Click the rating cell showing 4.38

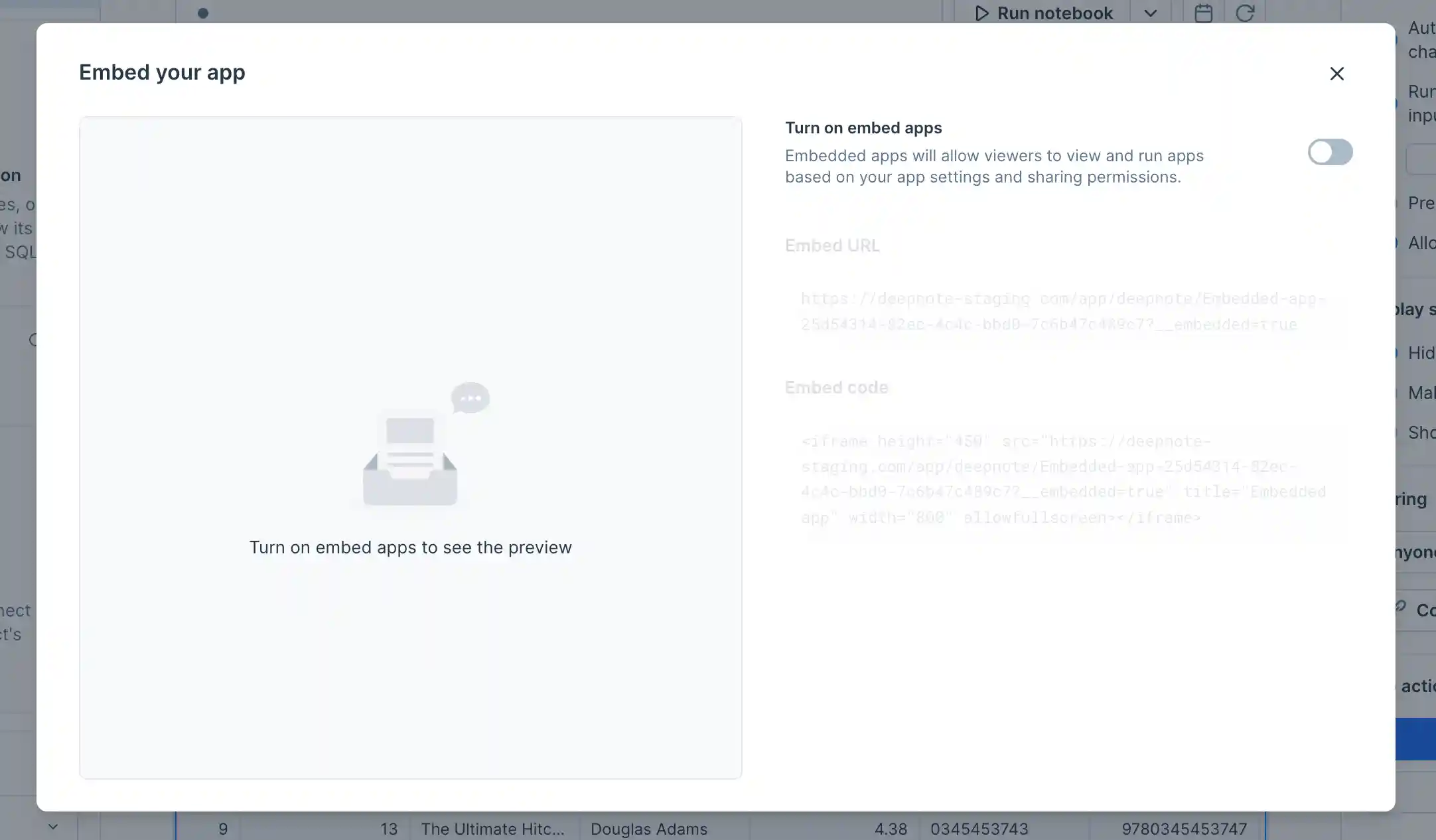[891, 829]
